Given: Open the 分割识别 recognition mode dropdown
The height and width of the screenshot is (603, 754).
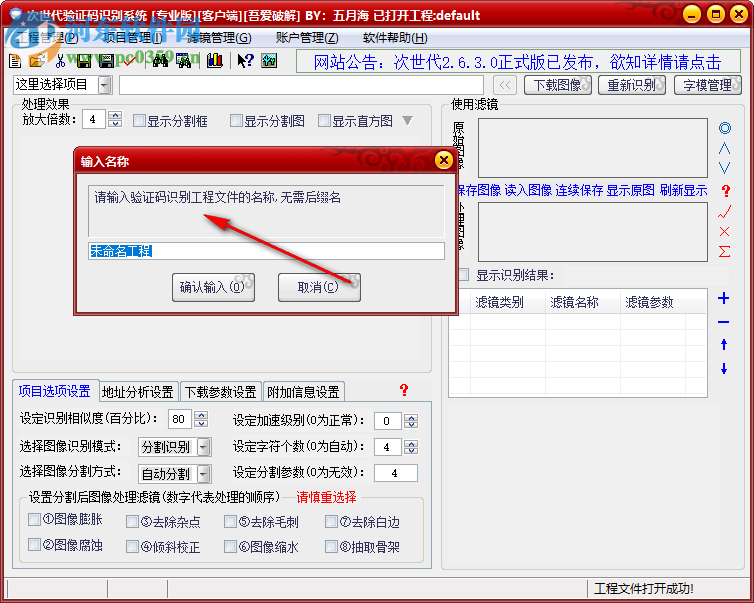Looking at the screenshot, I should click(x=204, y=447).
